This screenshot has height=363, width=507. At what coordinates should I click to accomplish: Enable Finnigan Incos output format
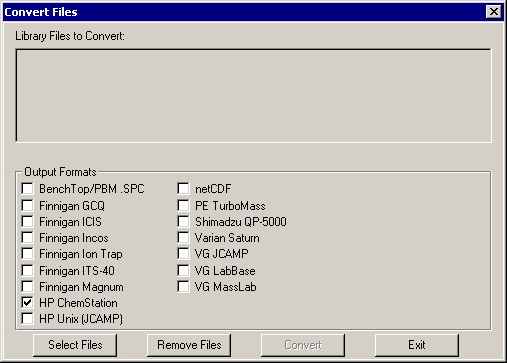(27, 238)
